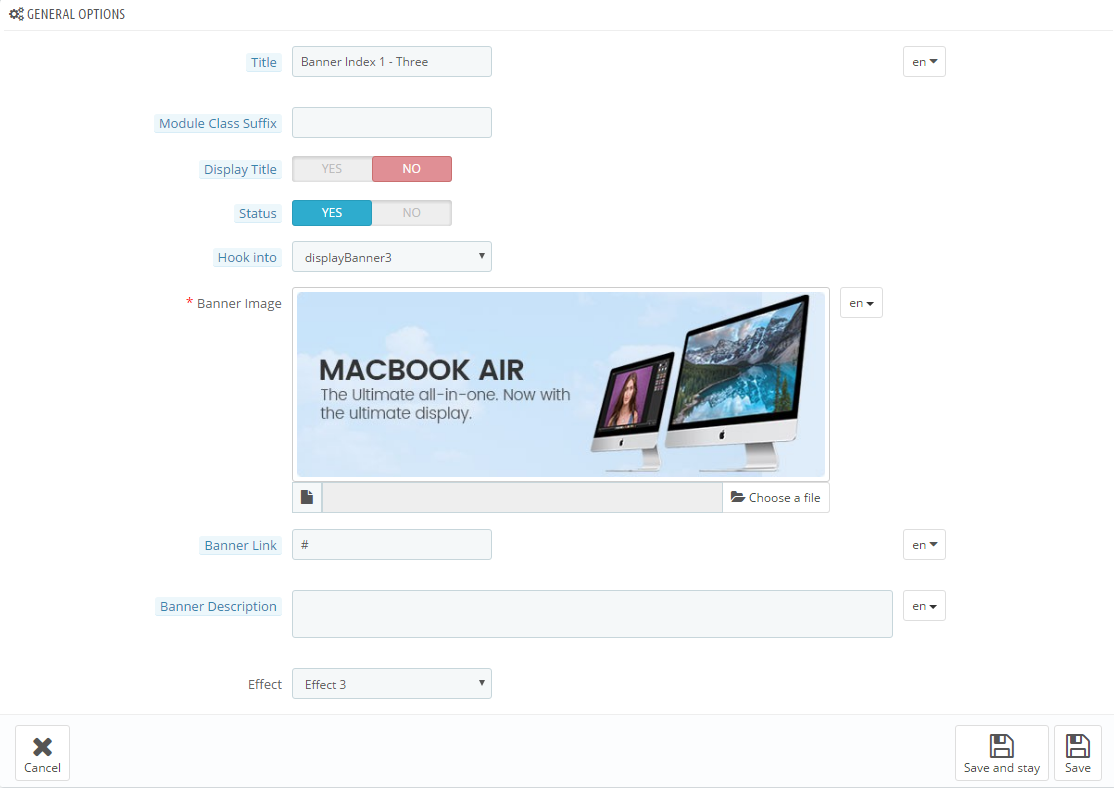Screen dimensions: 1114x788
Task: Open language selector beside Banner Image
Action: (x=861, y=303)
